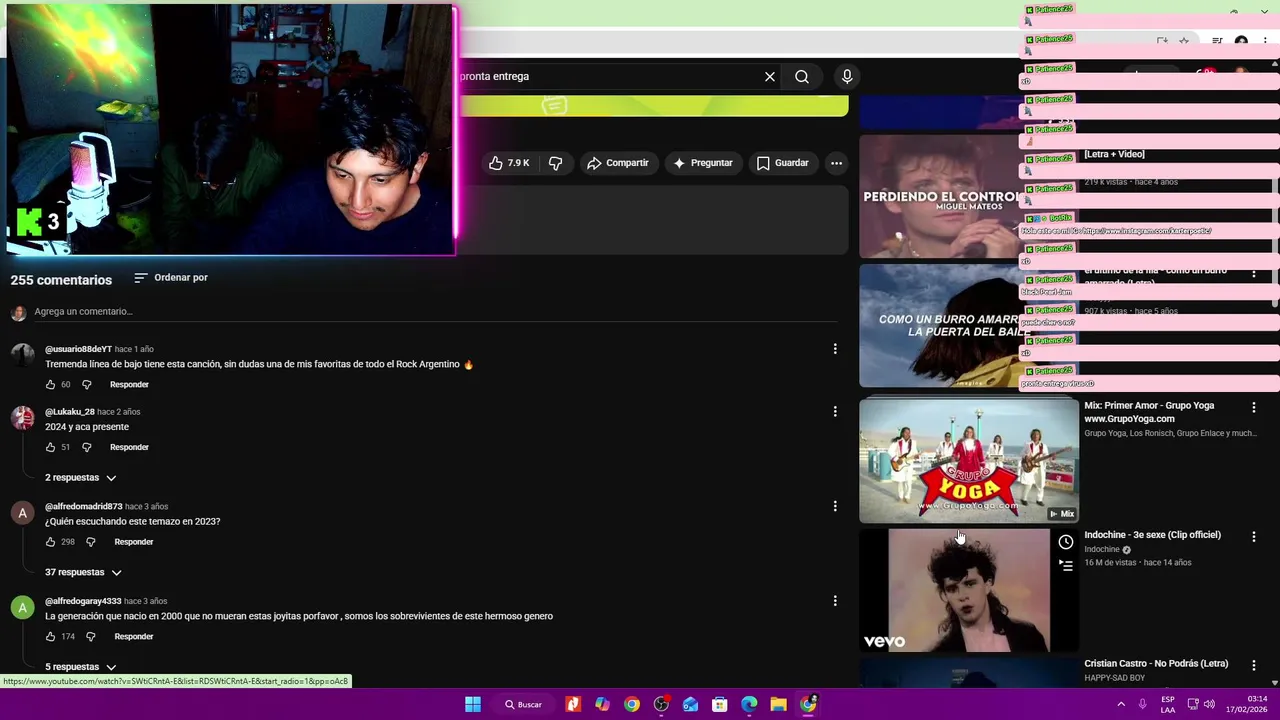Open 'Mix: Primer Amor - Grupo Yoga' title
The image size is (1280, 720).
pos(1149,412)
